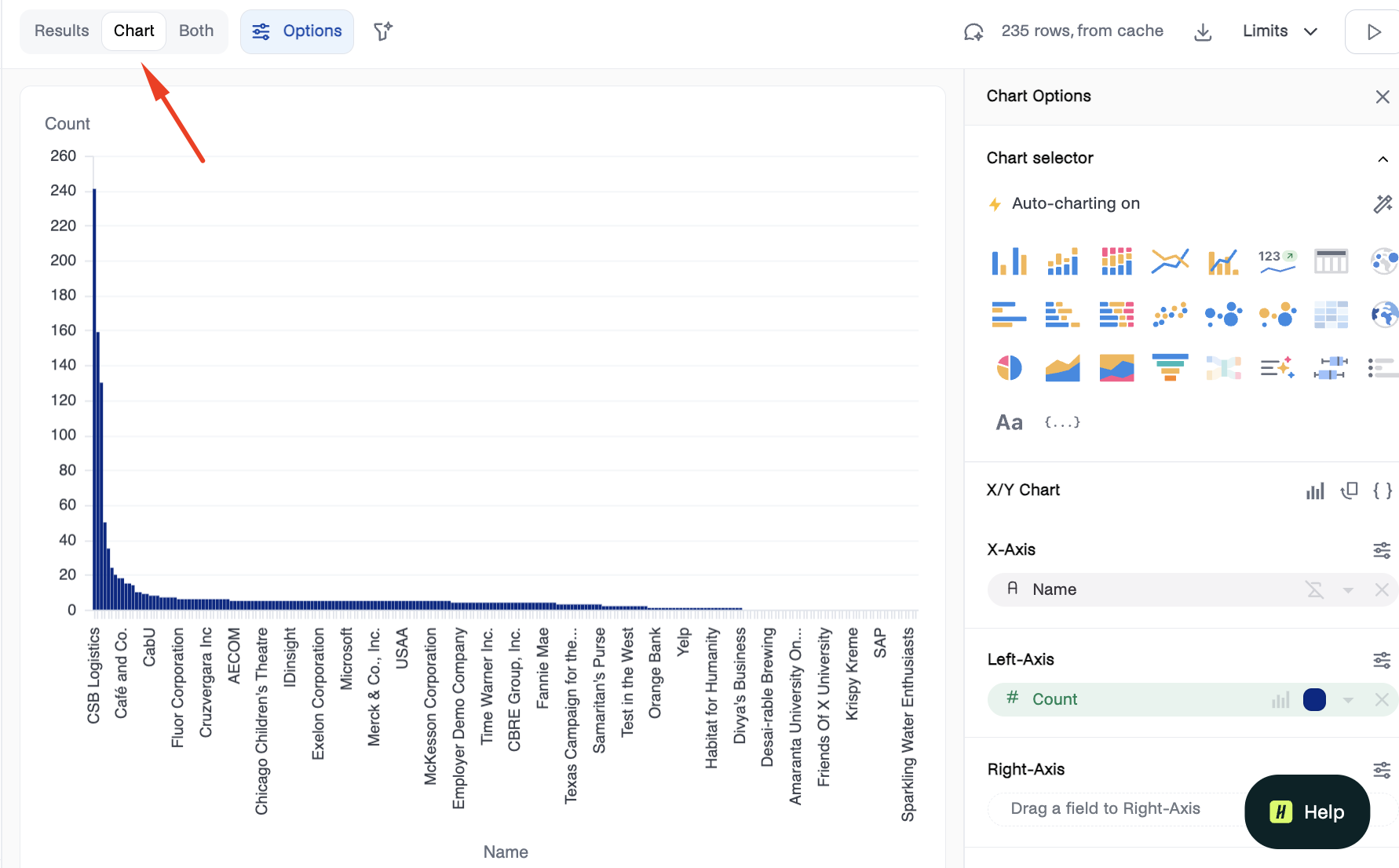Run the query with the play button

[1373, 31]
